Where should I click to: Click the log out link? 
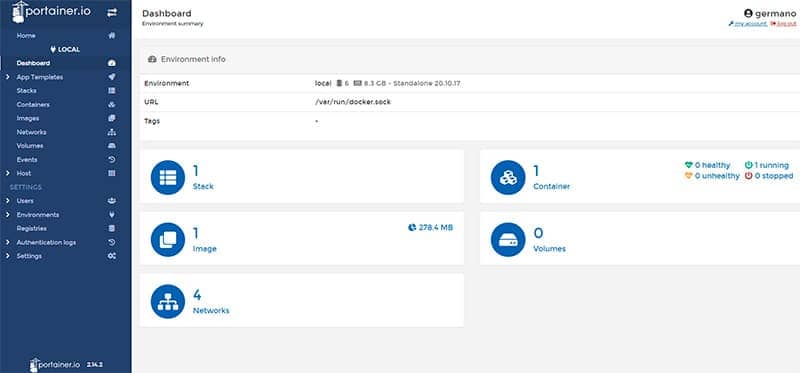pyautogui.click(x=783, y=24)
